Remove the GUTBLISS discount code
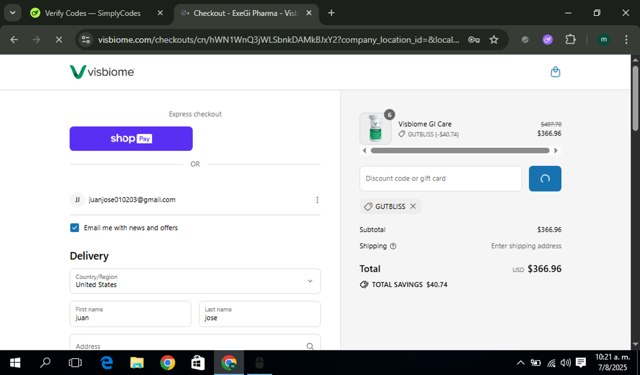Viewport: 640px width, 375px height. (x=413, y=206)
